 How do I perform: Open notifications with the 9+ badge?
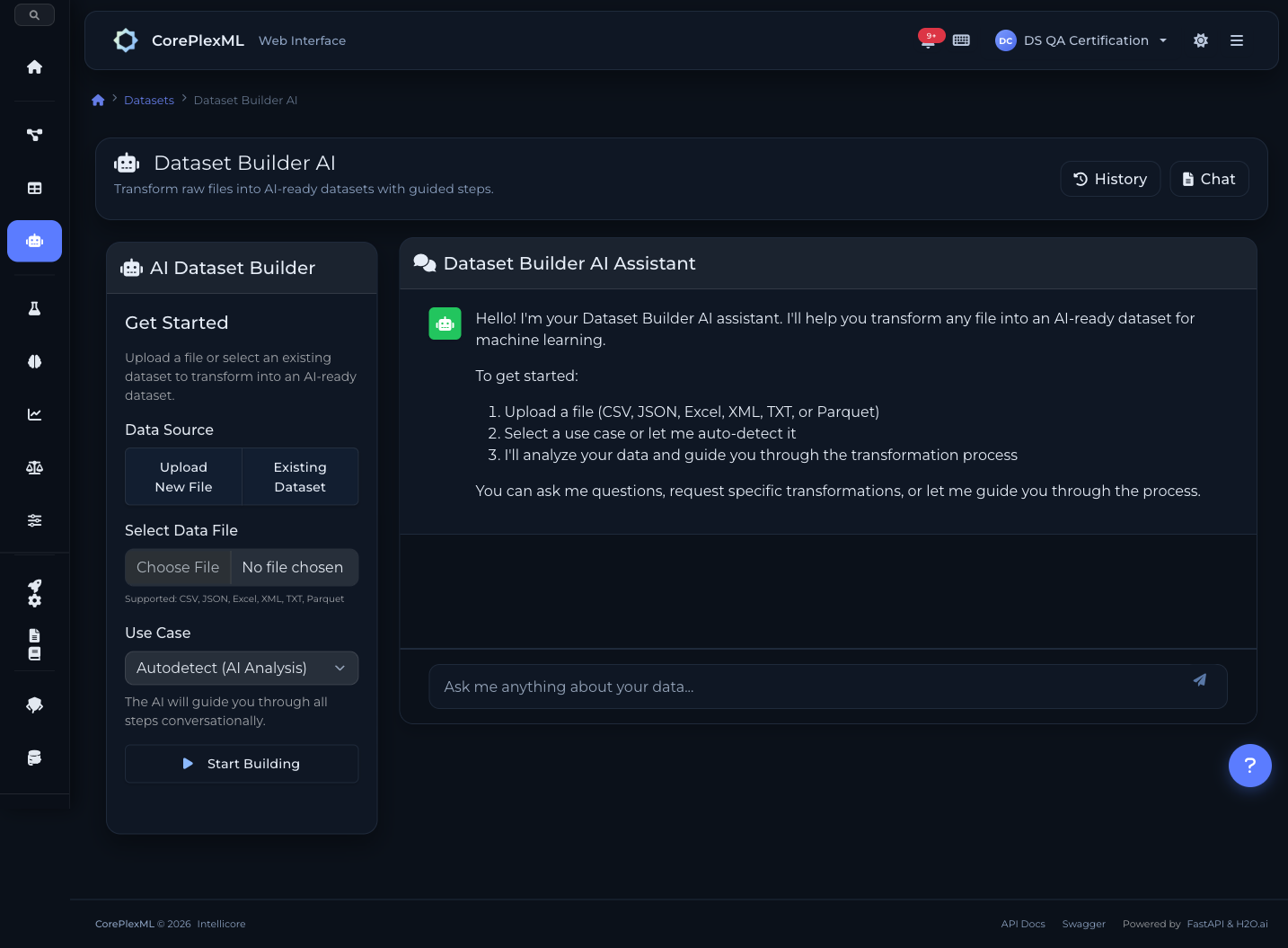point(930,40)
